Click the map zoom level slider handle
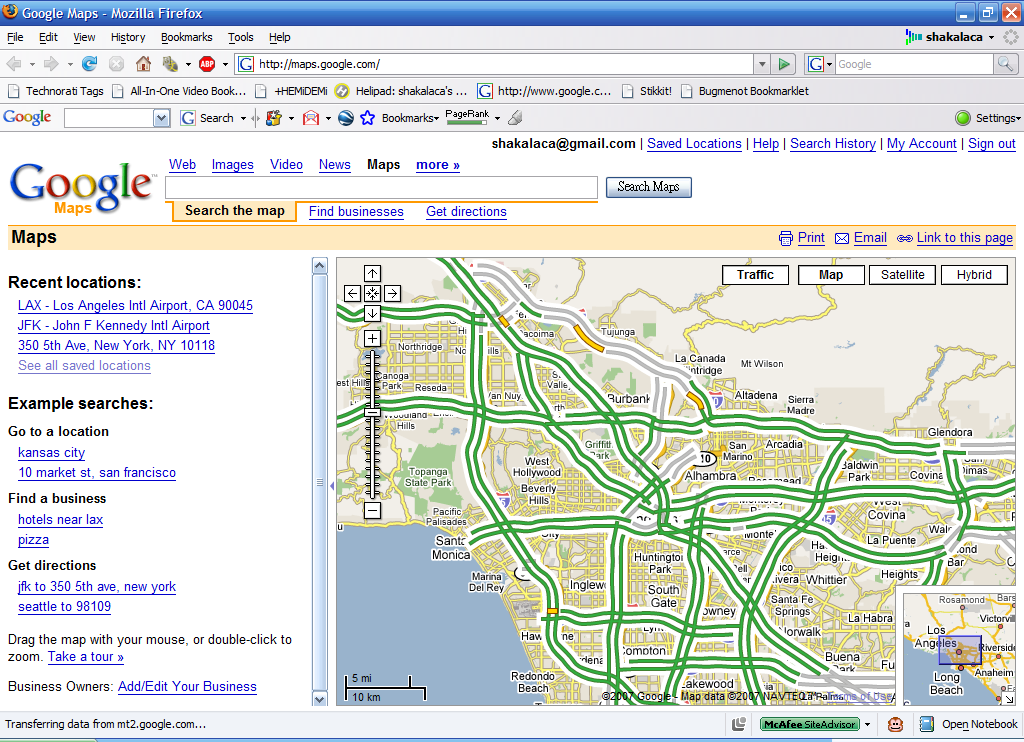Viewport: 1024px width, 742px height. [372, 412]
